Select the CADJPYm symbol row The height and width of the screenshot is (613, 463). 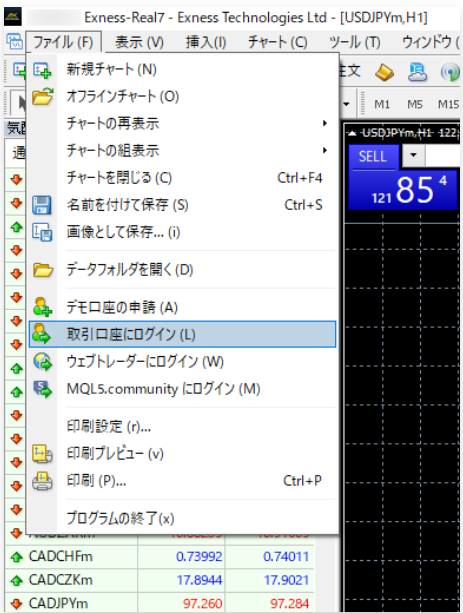[160, 602]
